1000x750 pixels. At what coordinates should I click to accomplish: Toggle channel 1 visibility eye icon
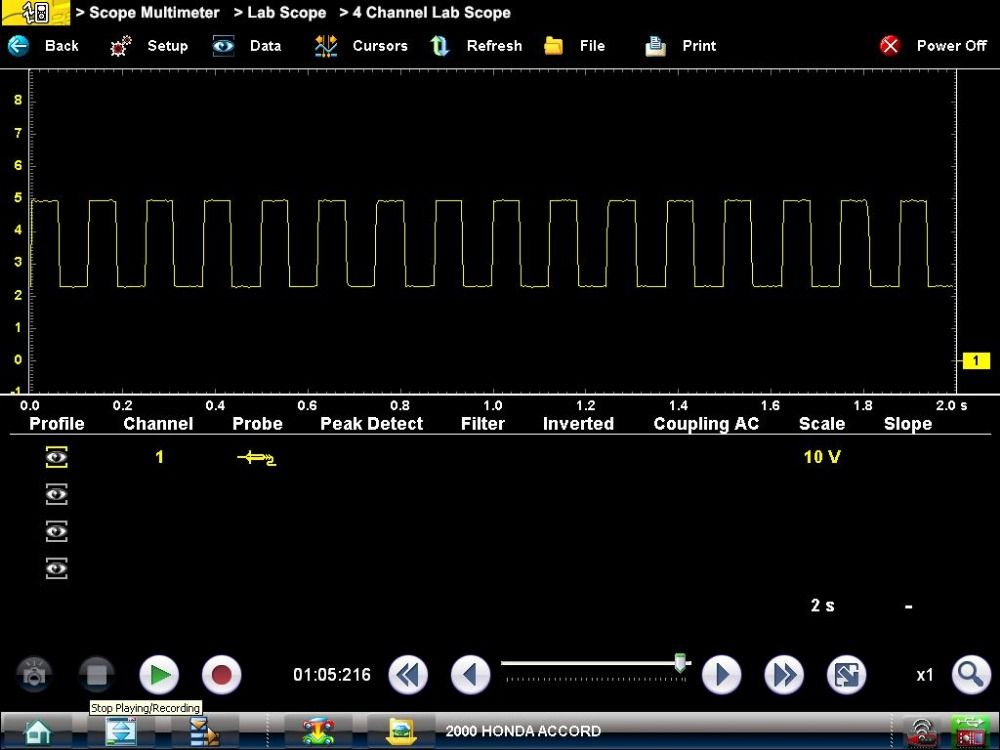tap(57, 457)
